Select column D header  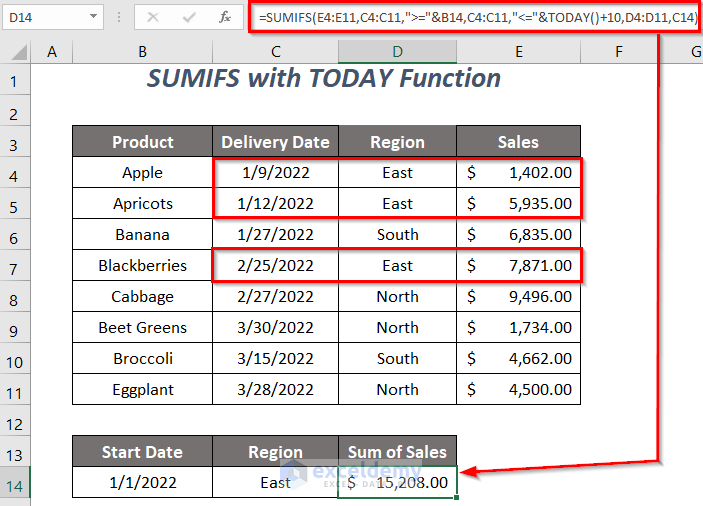coord(397,52)
